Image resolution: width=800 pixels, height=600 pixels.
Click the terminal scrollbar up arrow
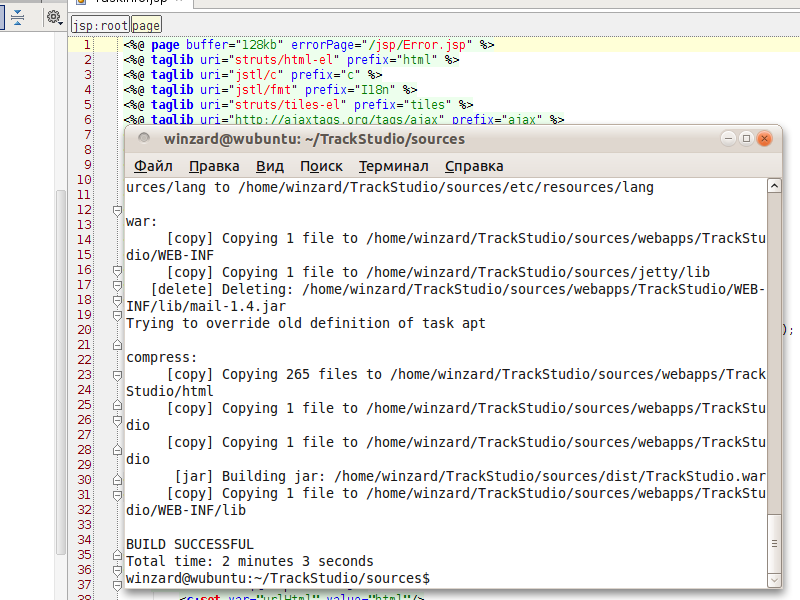coord(773,186)
